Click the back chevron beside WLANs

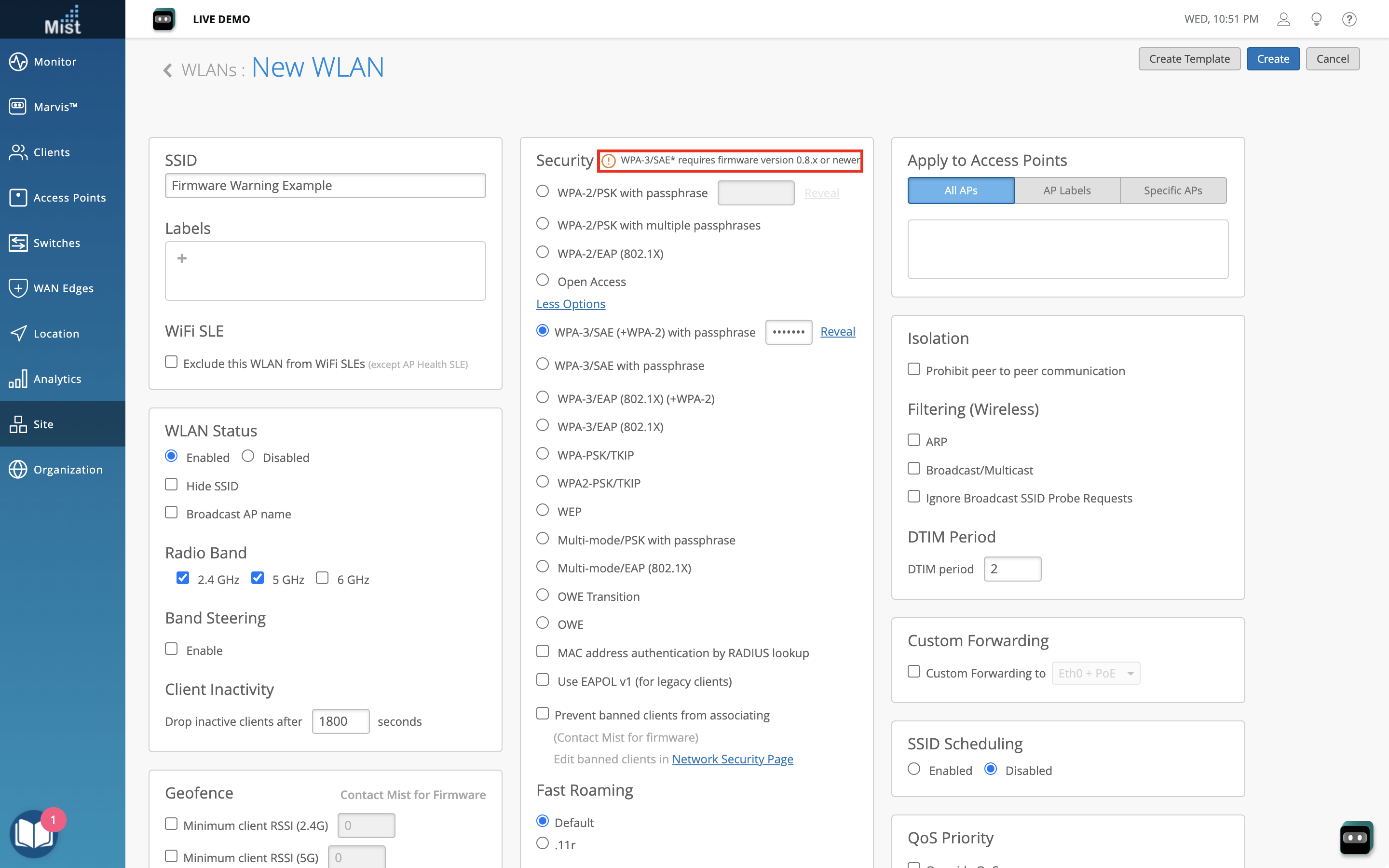168,70
